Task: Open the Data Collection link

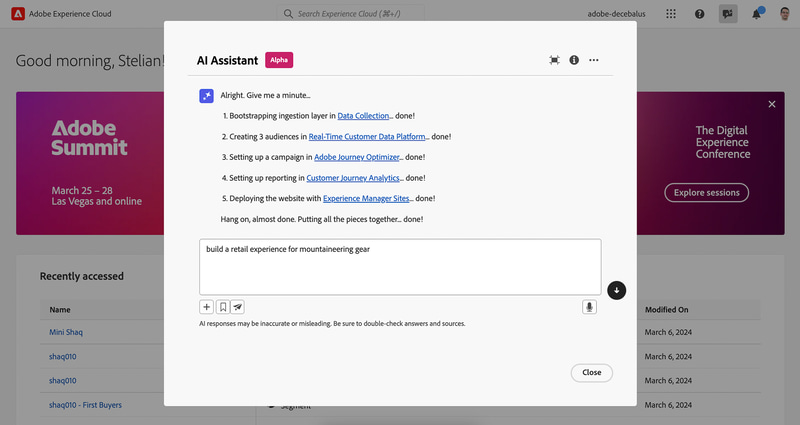Action: tap(363, 116)
